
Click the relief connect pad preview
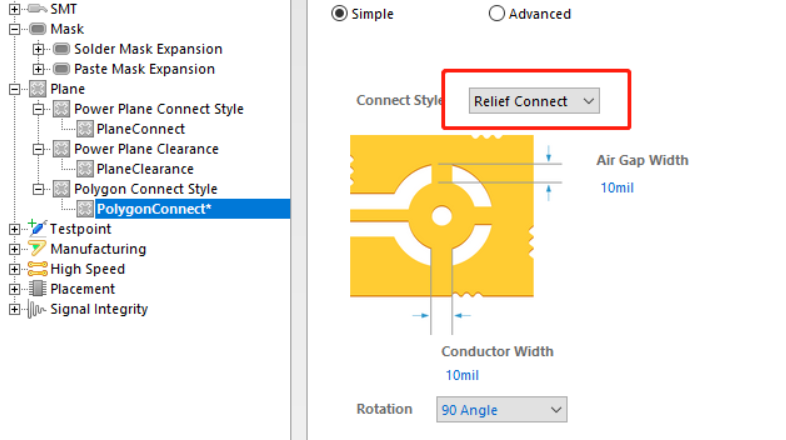pyautogui.click(x=441, y=217)
